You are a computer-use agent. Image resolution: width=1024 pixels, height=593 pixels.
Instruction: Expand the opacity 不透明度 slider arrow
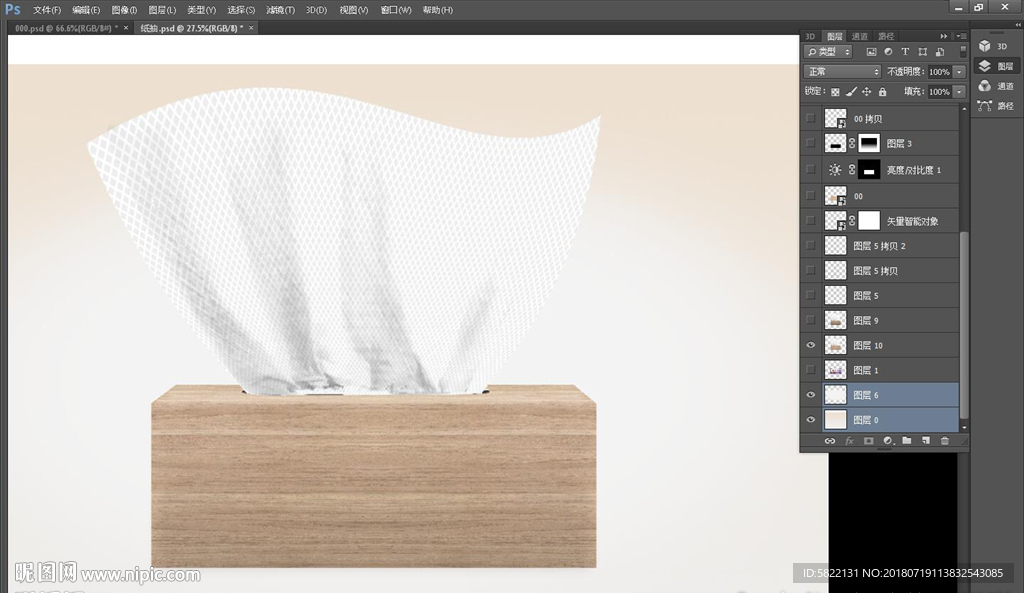(960, 72)
